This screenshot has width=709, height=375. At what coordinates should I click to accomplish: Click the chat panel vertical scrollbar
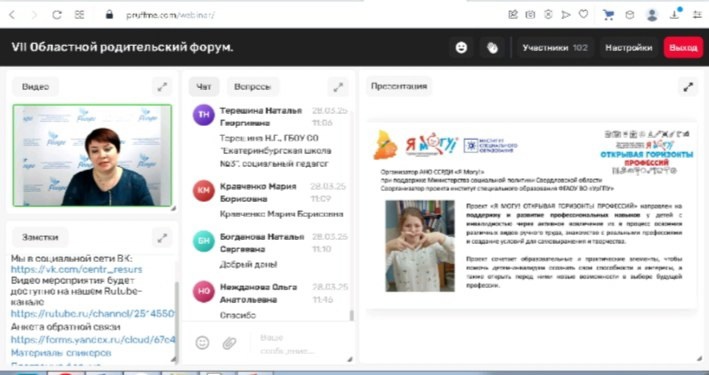coord(352,315)
